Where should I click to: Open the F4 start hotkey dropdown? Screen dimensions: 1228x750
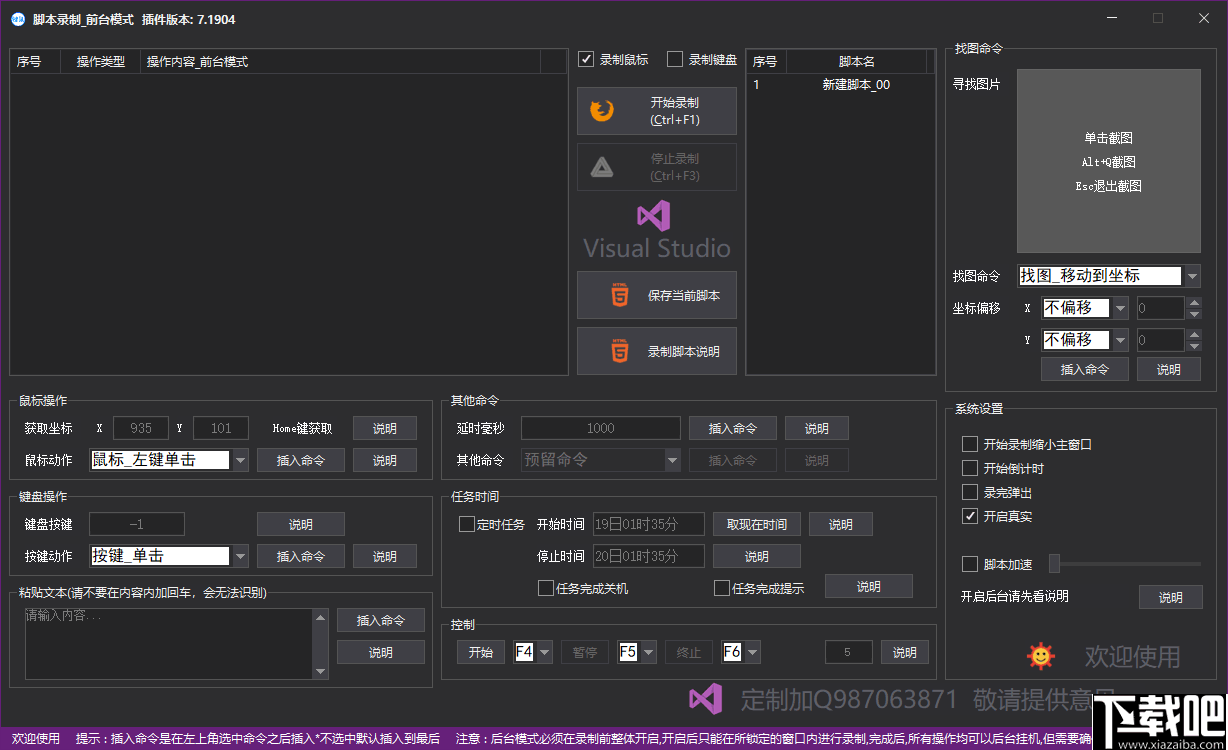coord(545,652)
